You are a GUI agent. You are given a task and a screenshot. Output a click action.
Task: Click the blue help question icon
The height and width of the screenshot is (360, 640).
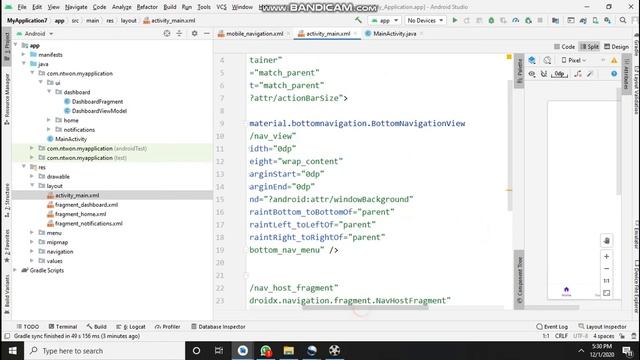[x=614, y=74]
